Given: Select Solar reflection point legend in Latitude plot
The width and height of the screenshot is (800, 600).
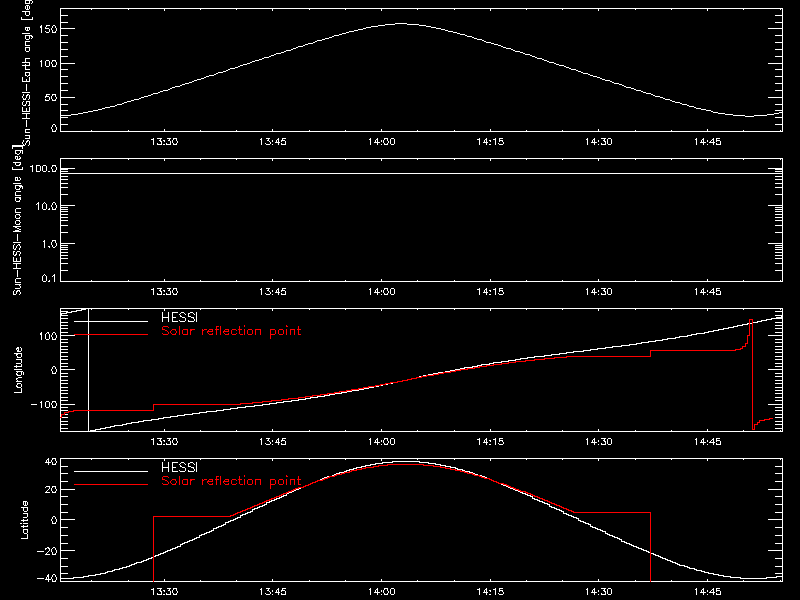Looking at the screenshot, I should coord(231,481).
